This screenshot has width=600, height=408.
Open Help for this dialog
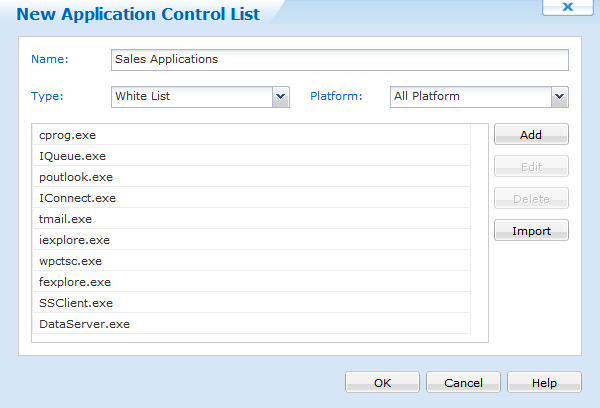[x=544, y=382]
